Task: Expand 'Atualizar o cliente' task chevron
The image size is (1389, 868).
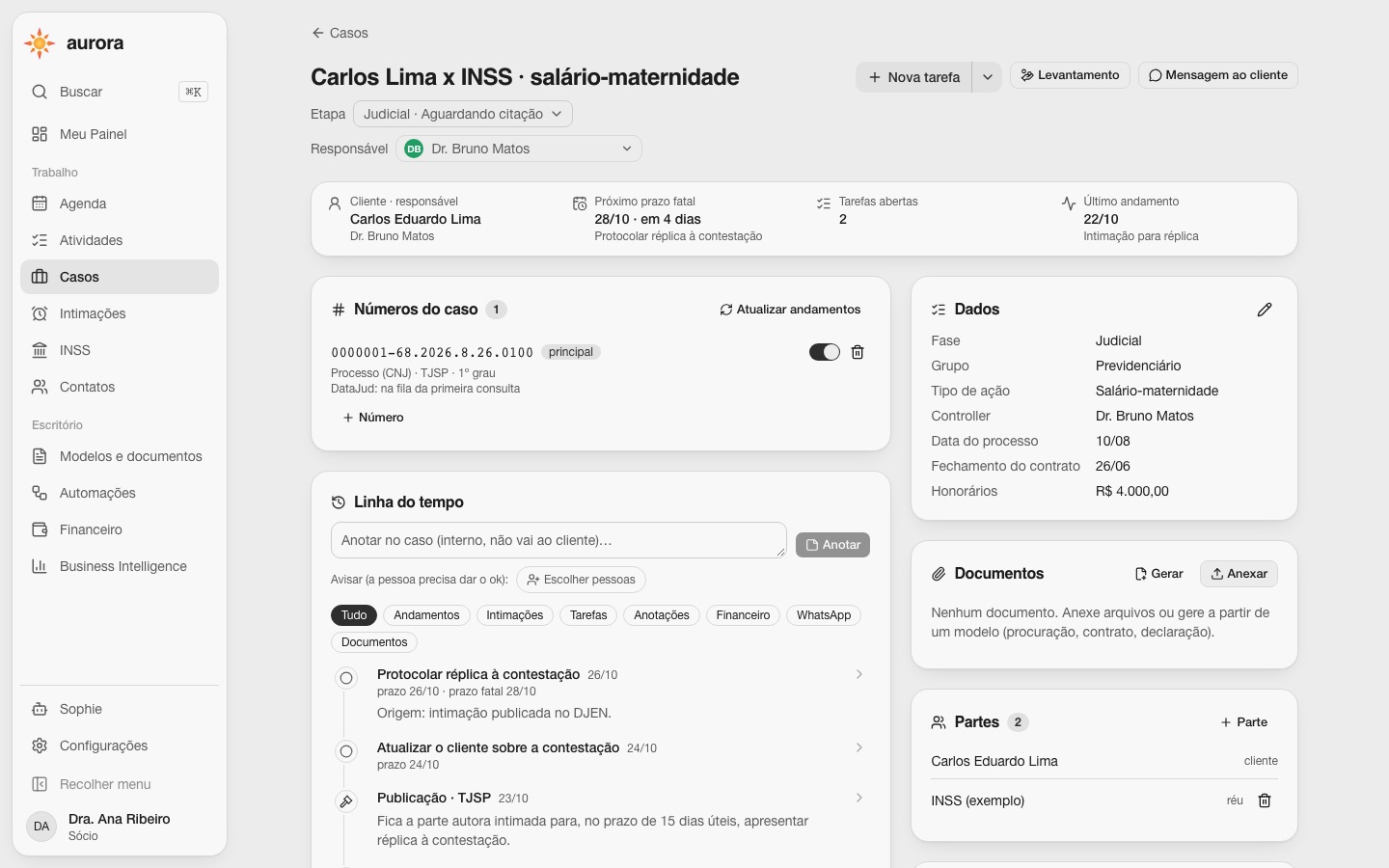Action: coord(858,747)
